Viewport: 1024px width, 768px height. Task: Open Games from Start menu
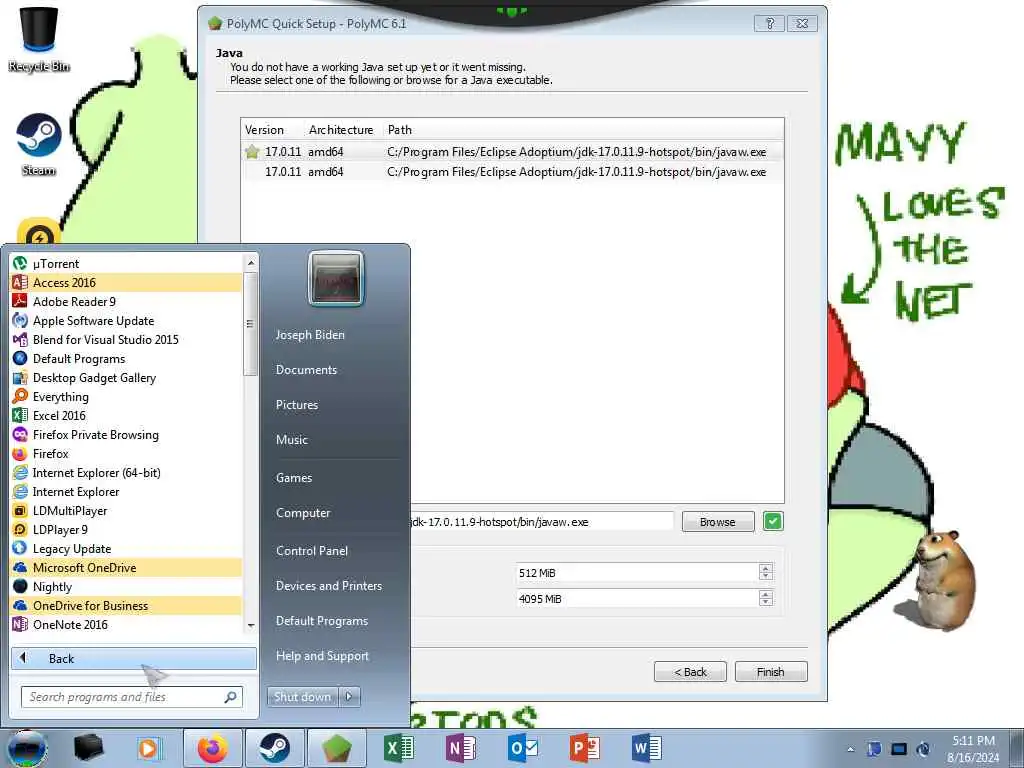294,477
